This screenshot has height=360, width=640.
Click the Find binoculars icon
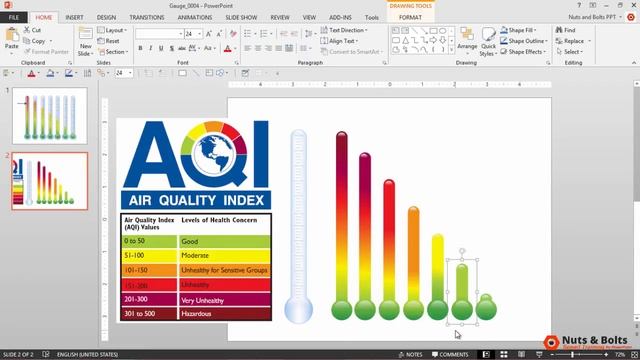[x=559, y=30]
